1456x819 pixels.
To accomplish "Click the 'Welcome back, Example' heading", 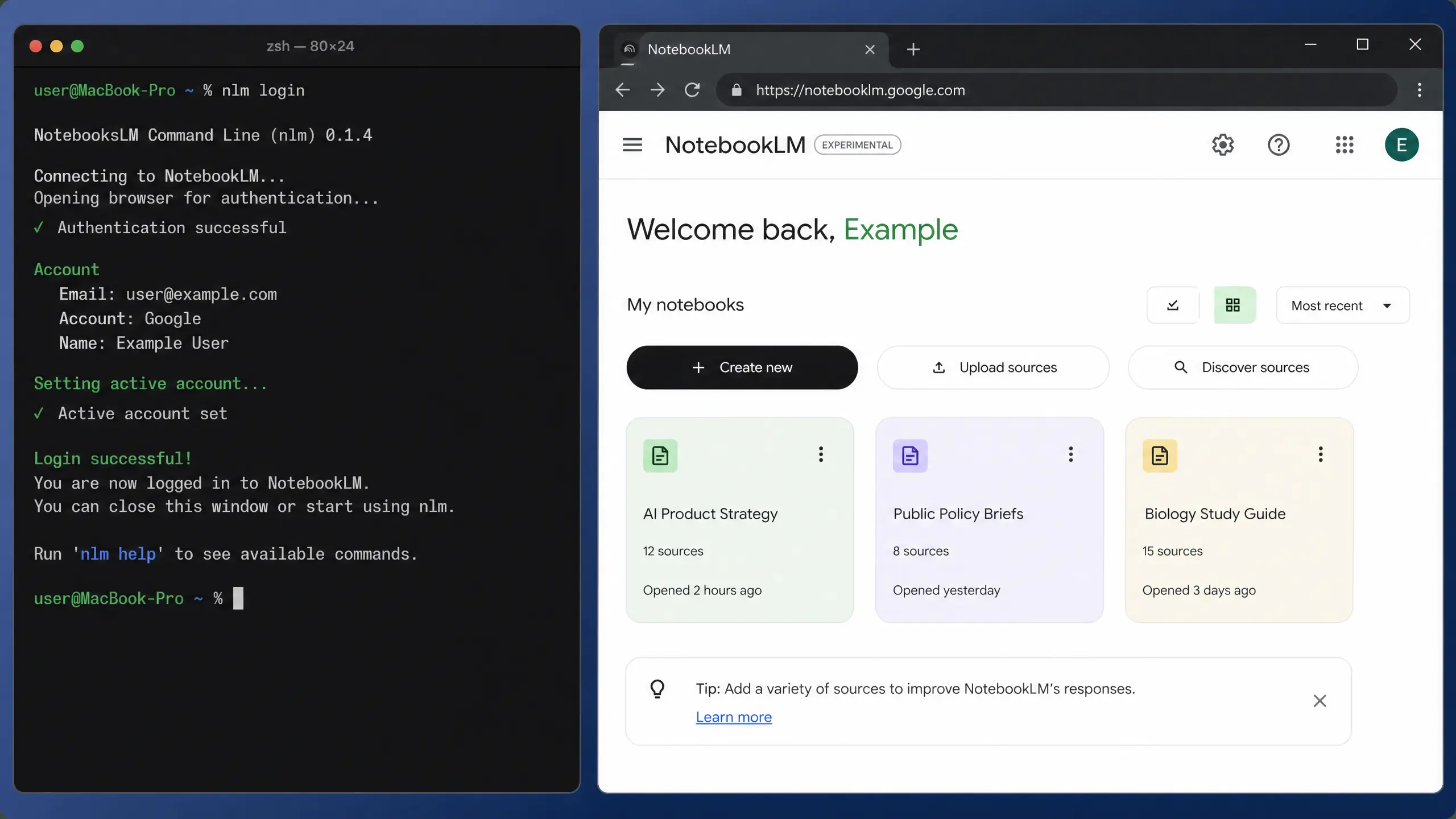I will [x=792, y=230].
